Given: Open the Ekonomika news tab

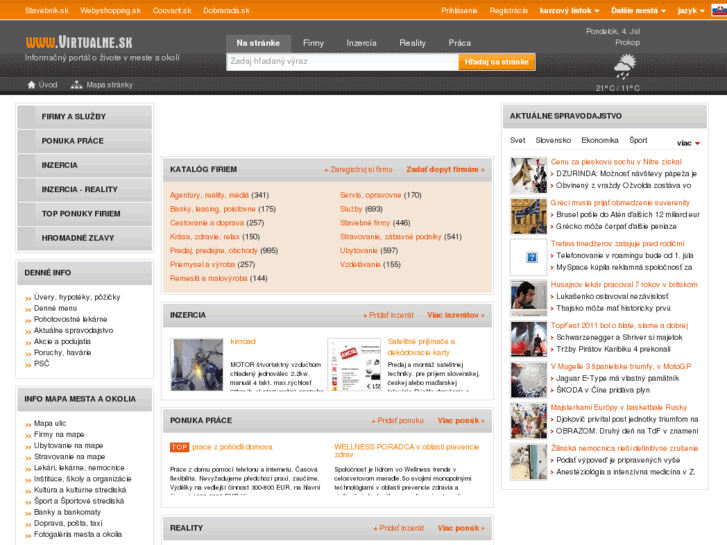Looking at the screenshot, I should click(600, 140).
